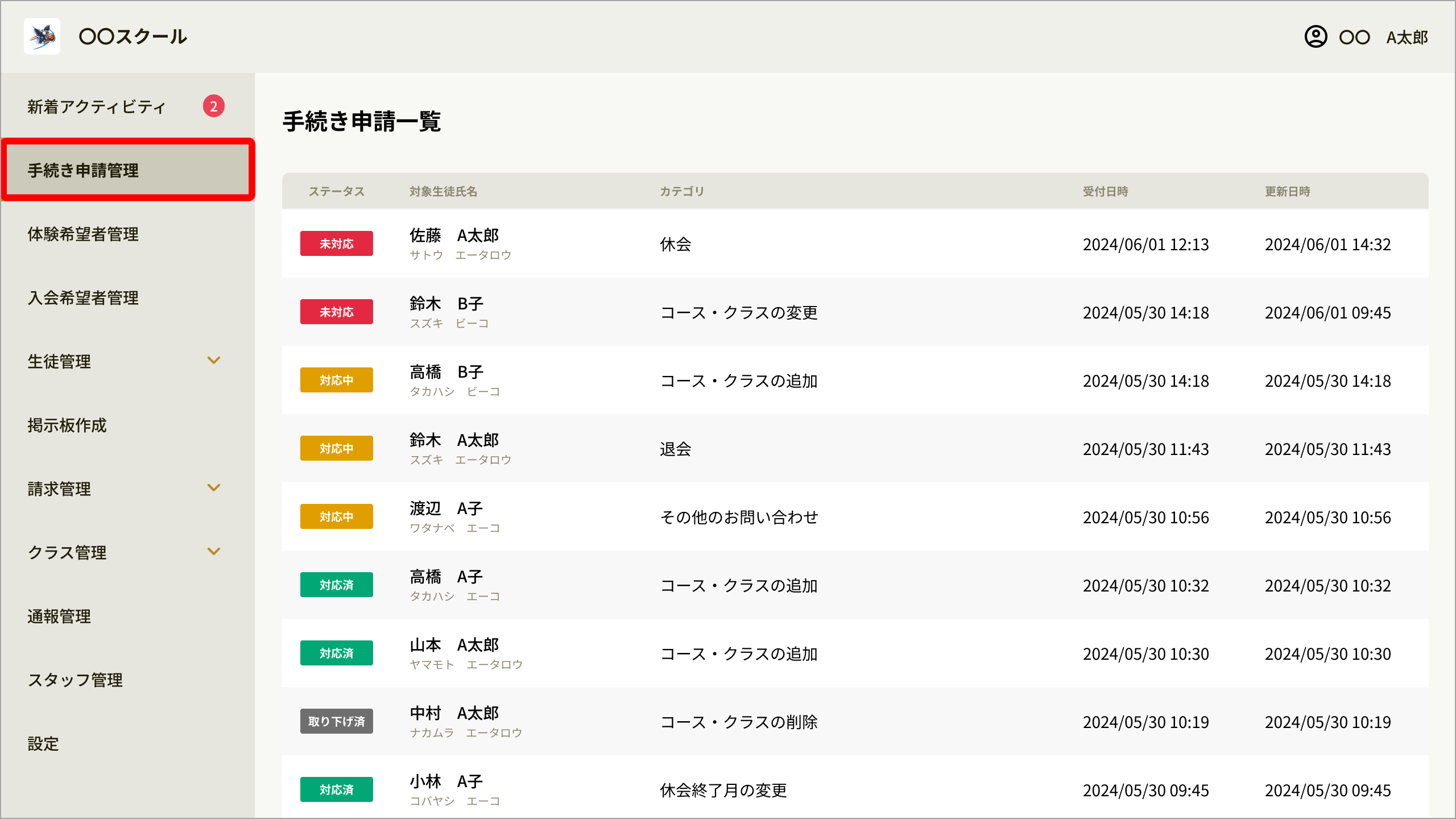Viewport: 1456px width, 819px height.
Task: Click category 休会終了月の変更
Action: coord(723,791)
